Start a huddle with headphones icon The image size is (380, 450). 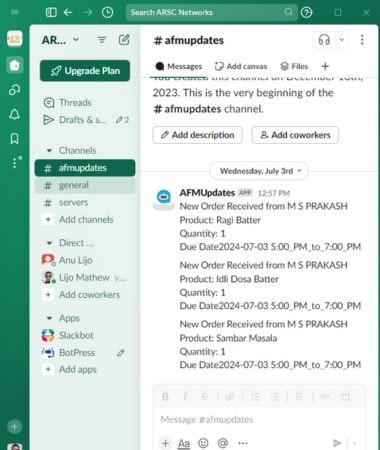coord(324,40)
